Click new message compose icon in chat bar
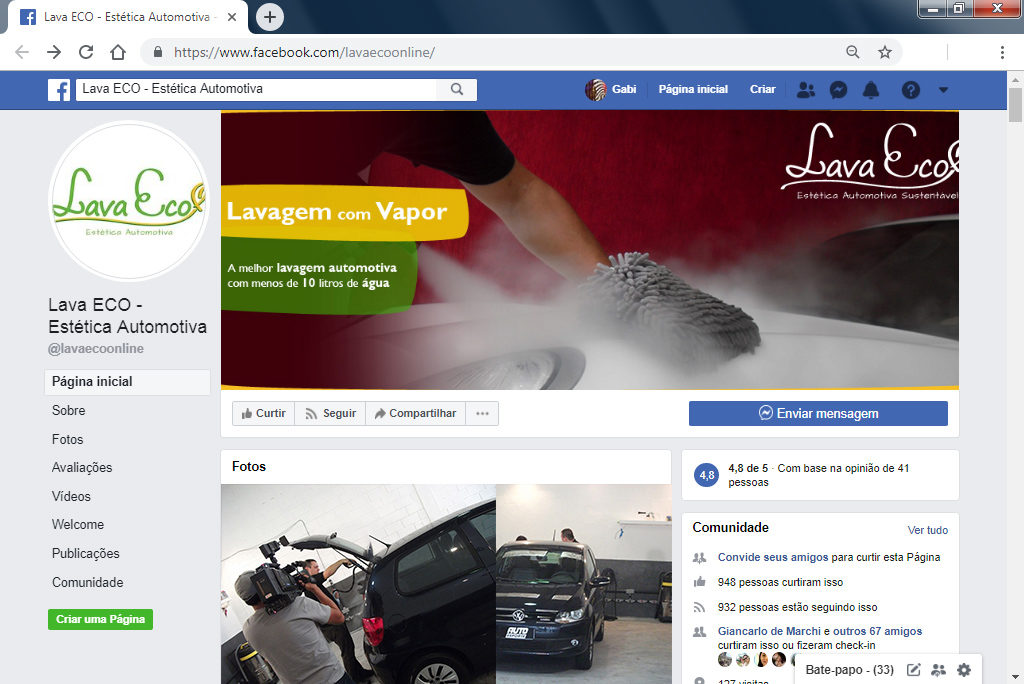 click(x=913, y=670)
